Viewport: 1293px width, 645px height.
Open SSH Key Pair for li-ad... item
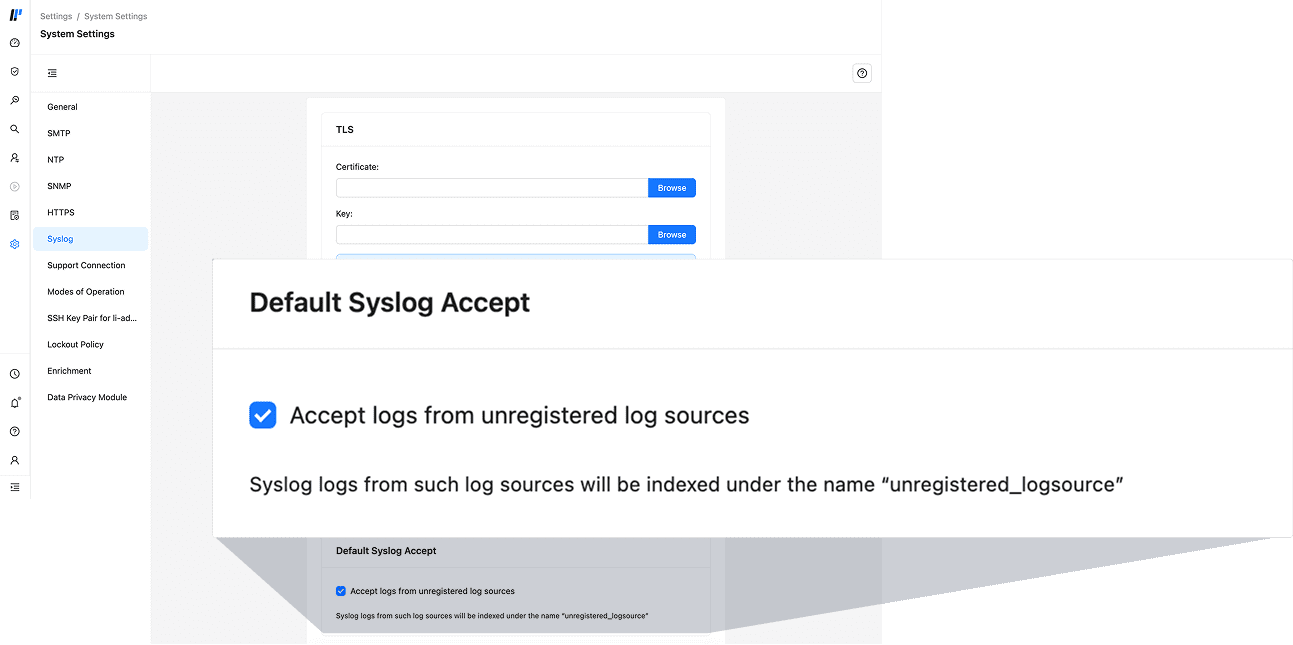(90, 318)
